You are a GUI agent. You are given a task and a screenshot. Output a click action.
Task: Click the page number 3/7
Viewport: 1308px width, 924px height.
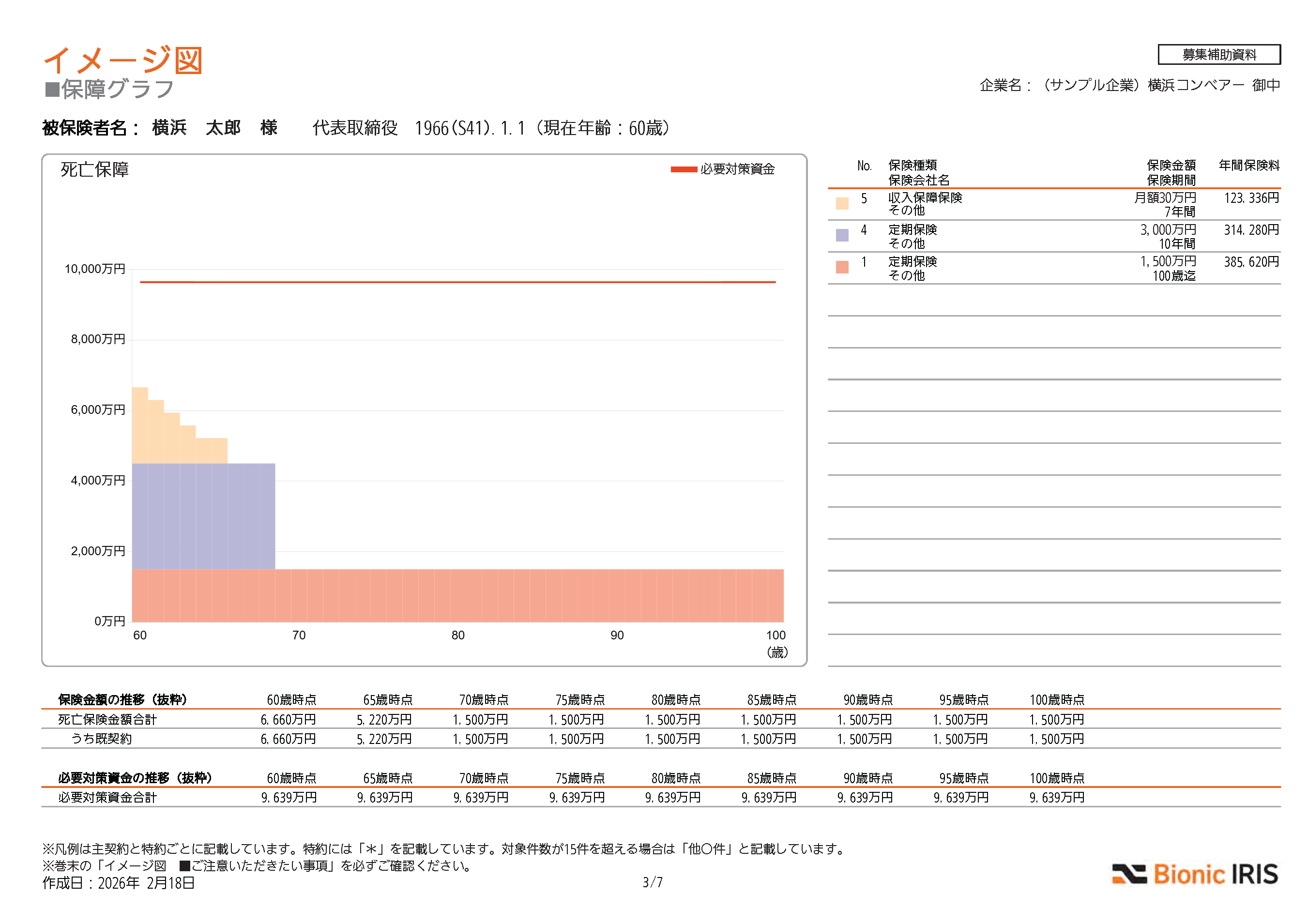click(652, 882)
